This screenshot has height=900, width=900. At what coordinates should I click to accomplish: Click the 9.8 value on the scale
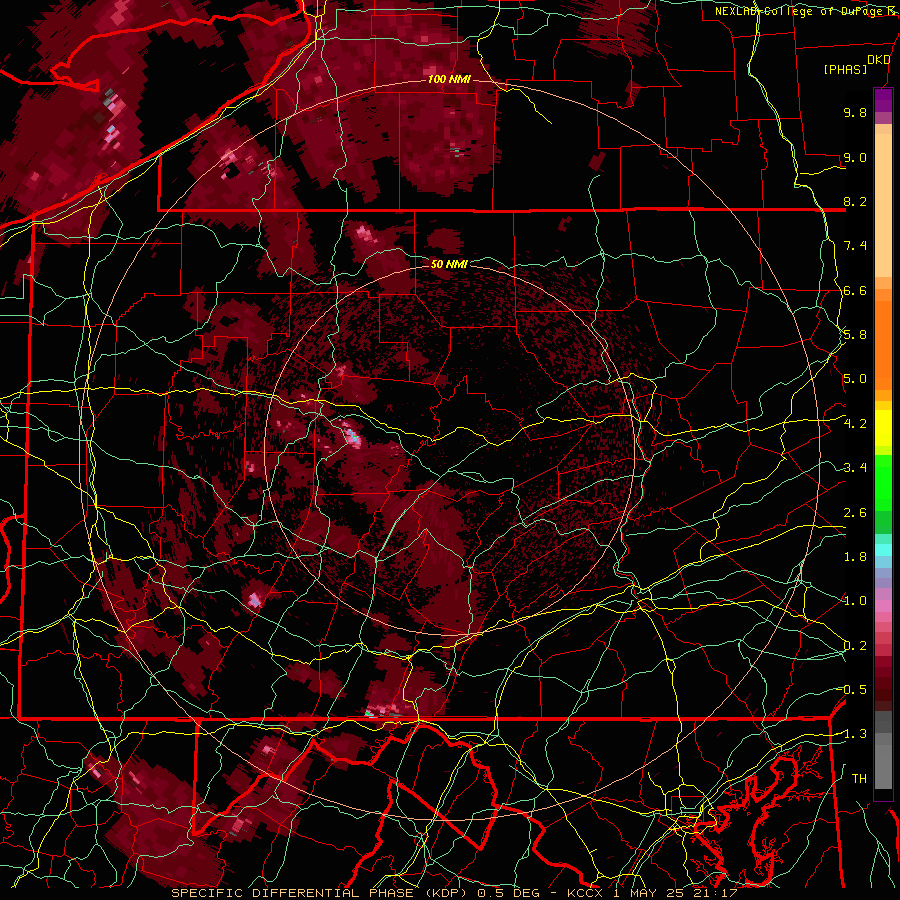855,112
